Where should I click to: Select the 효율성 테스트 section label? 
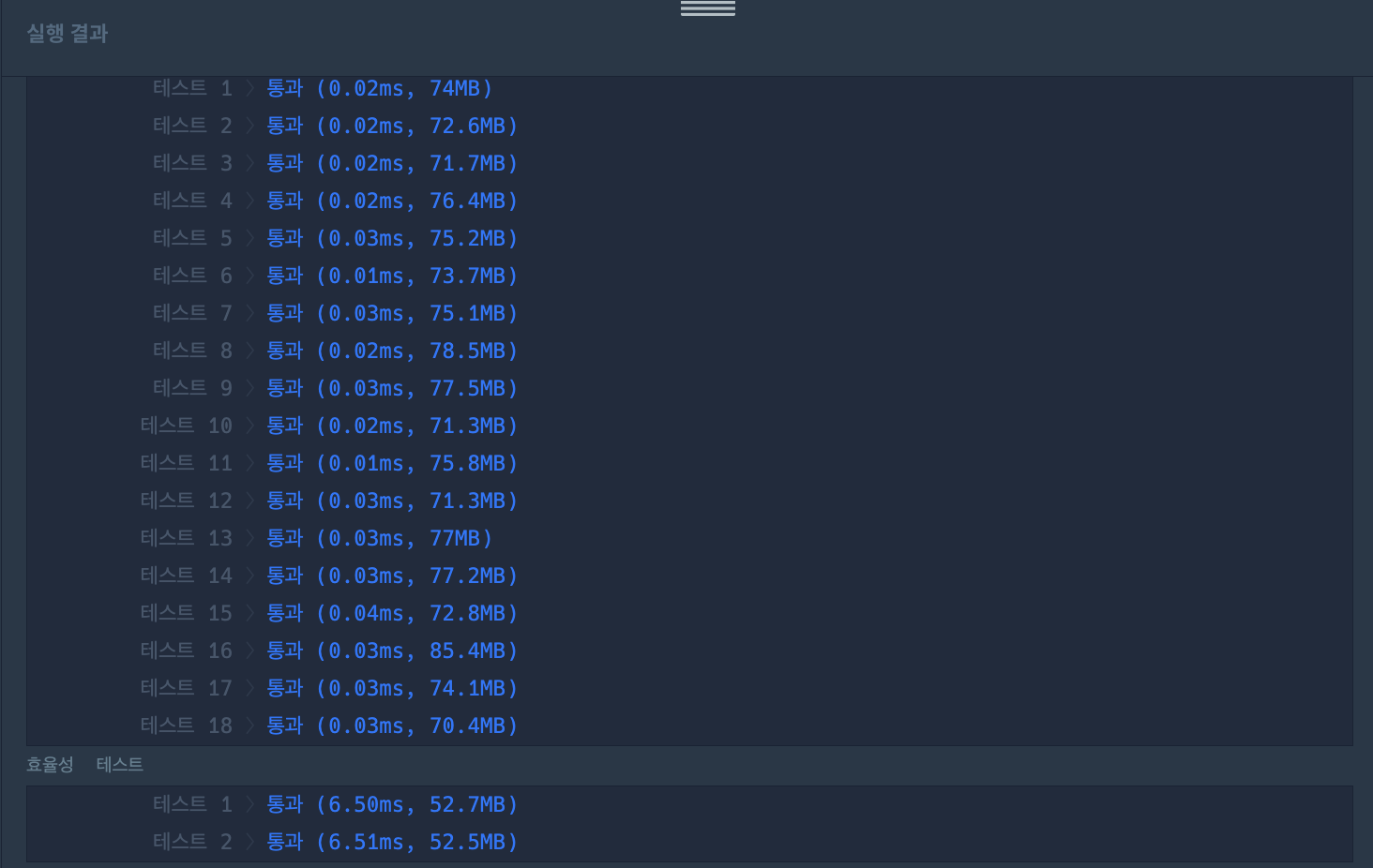click(84, 765)
